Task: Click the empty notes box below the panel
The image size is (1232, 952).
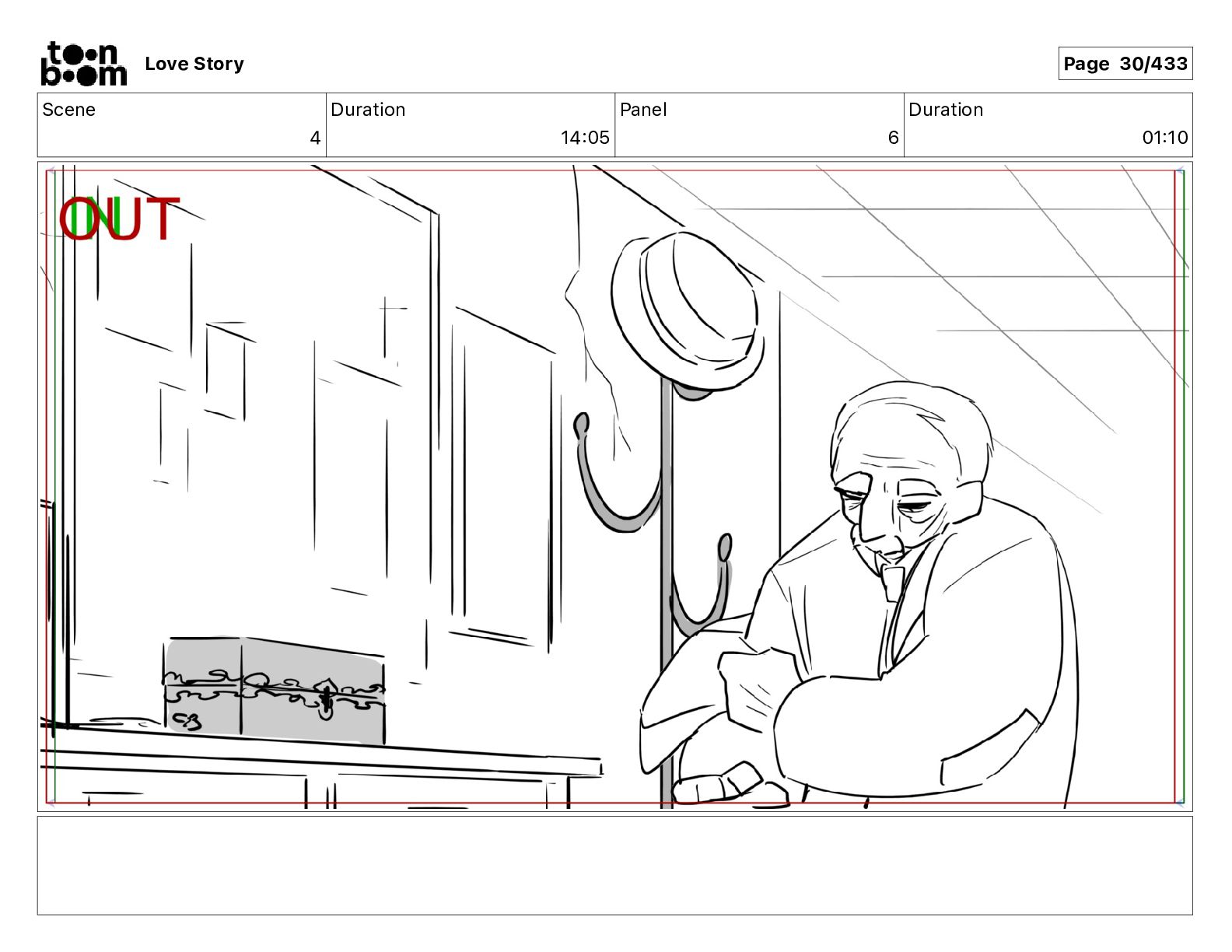Action: point(614,865)
